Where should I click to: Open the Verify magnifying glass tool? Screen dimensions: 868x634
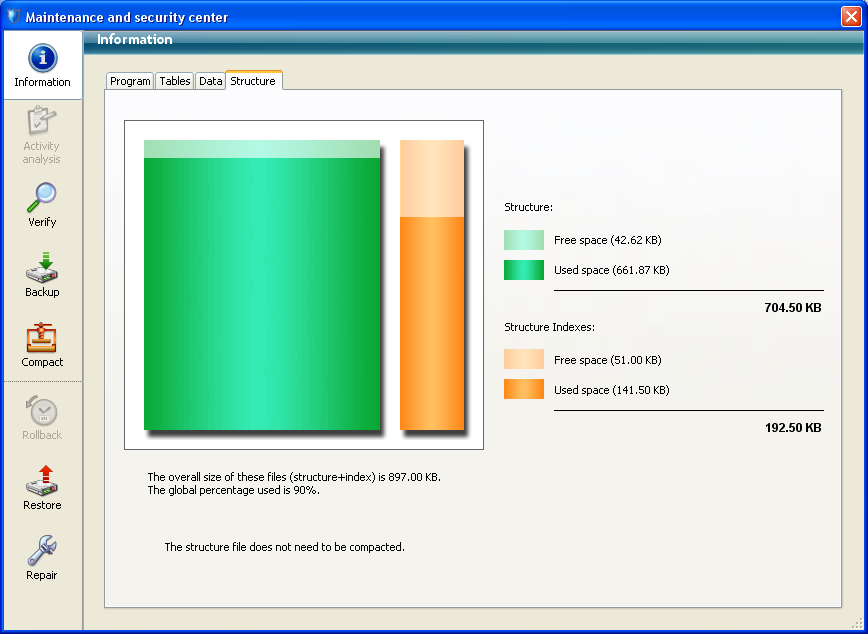tap(42, 197)
